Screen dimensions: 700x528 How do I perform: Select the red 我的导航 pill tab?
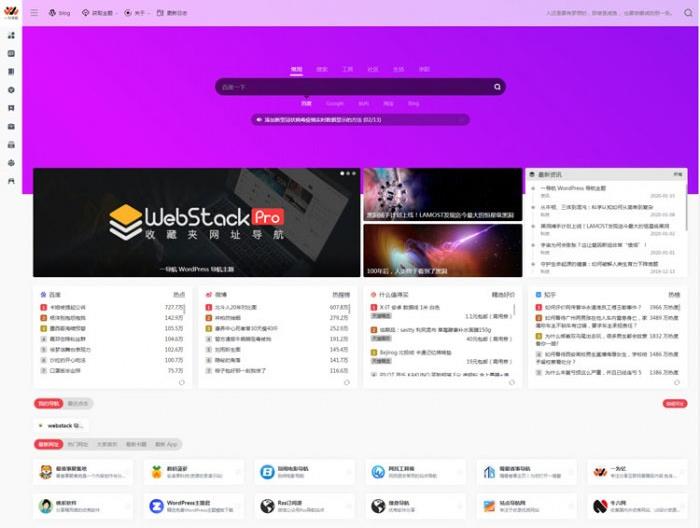tap(49, 403)
